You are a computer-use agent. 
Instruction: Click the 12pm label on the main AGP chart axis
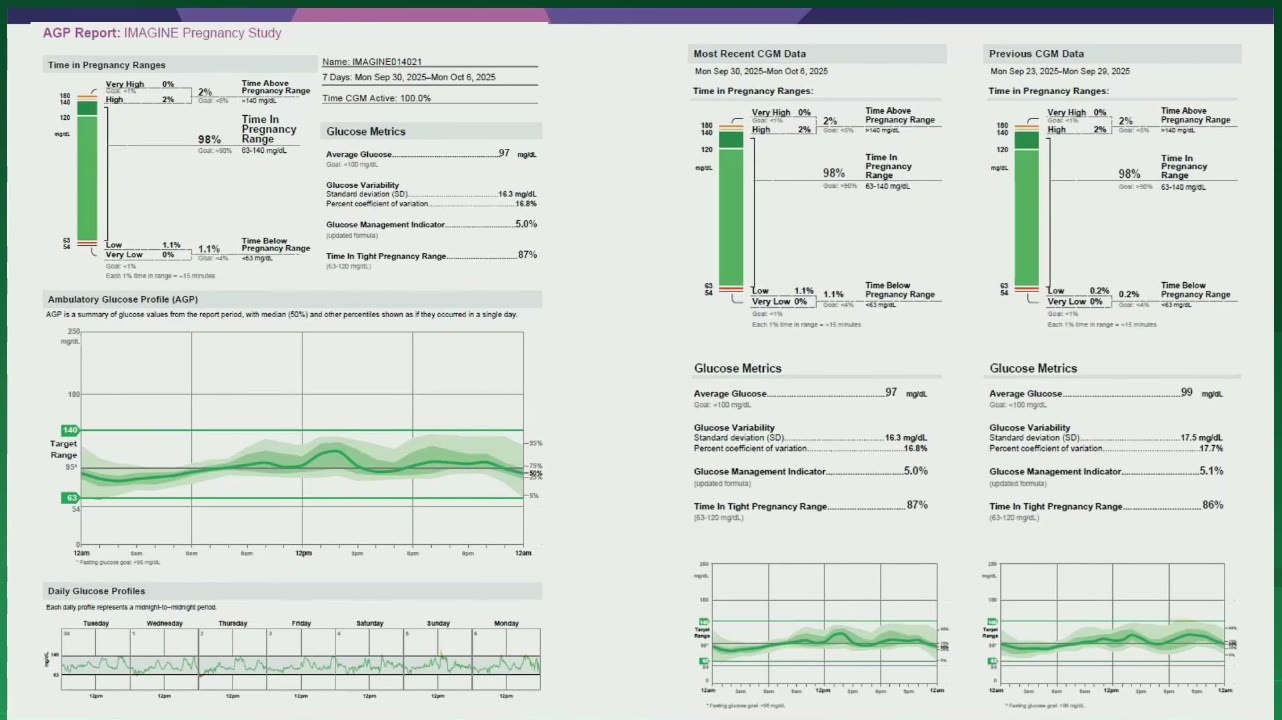pyautogui.click(x=302, y=552)
